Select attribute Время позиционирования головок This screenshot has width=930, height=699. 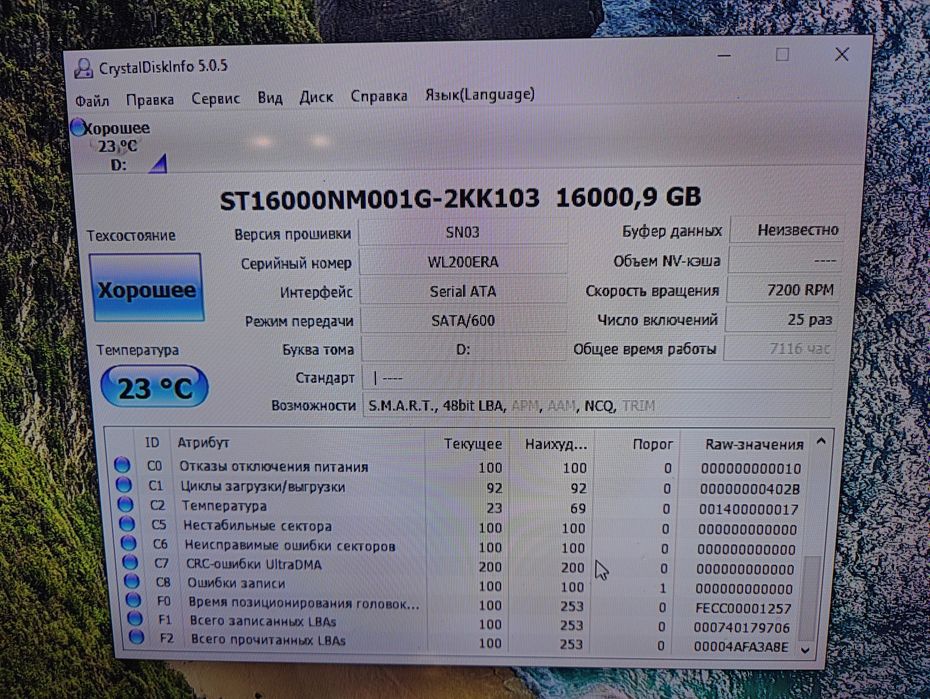point(304,603)
